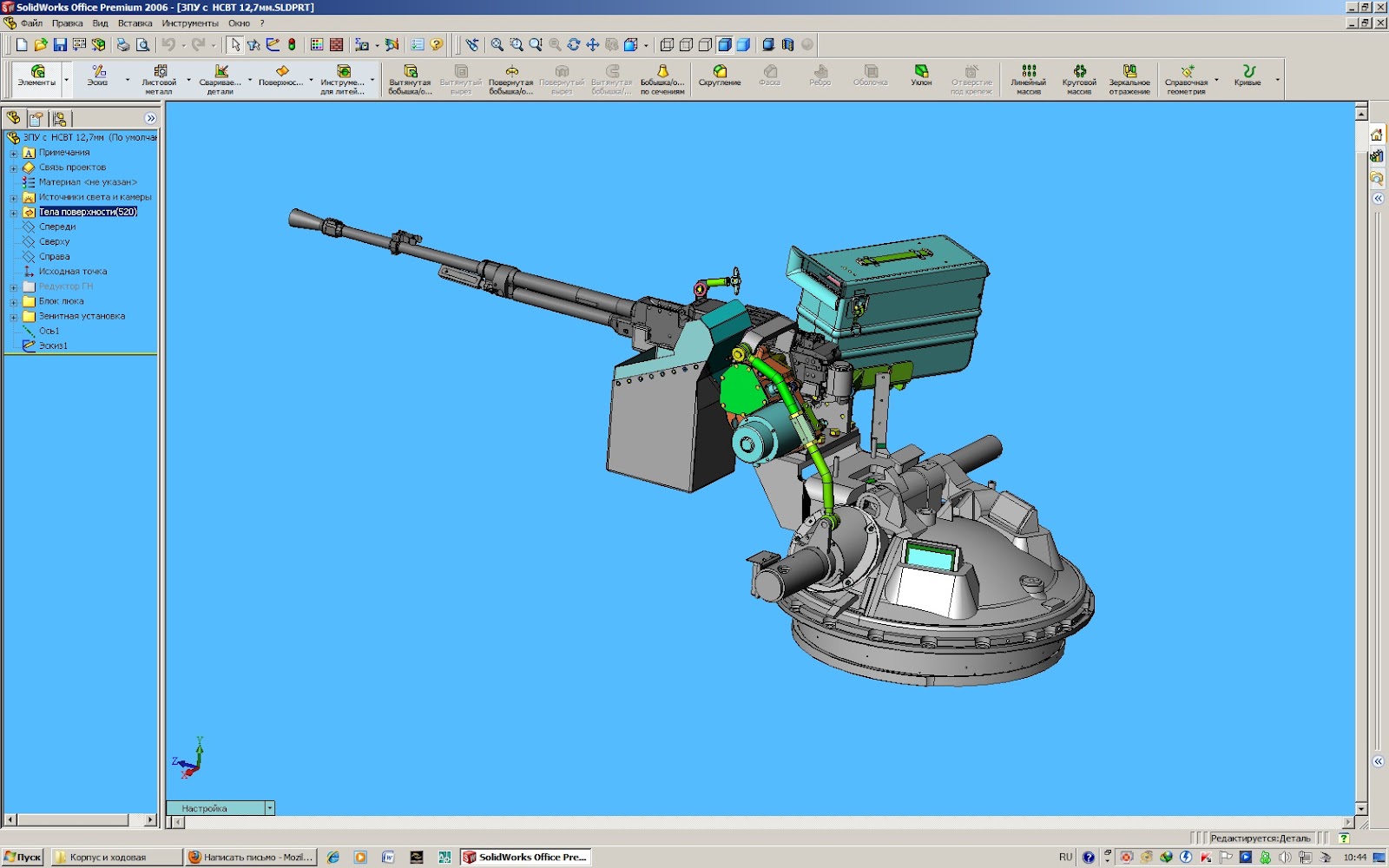Click the Линейный массив (Linear Pattern) tool
This screenshot has height=868, width=1389.
coord(1028,78)
